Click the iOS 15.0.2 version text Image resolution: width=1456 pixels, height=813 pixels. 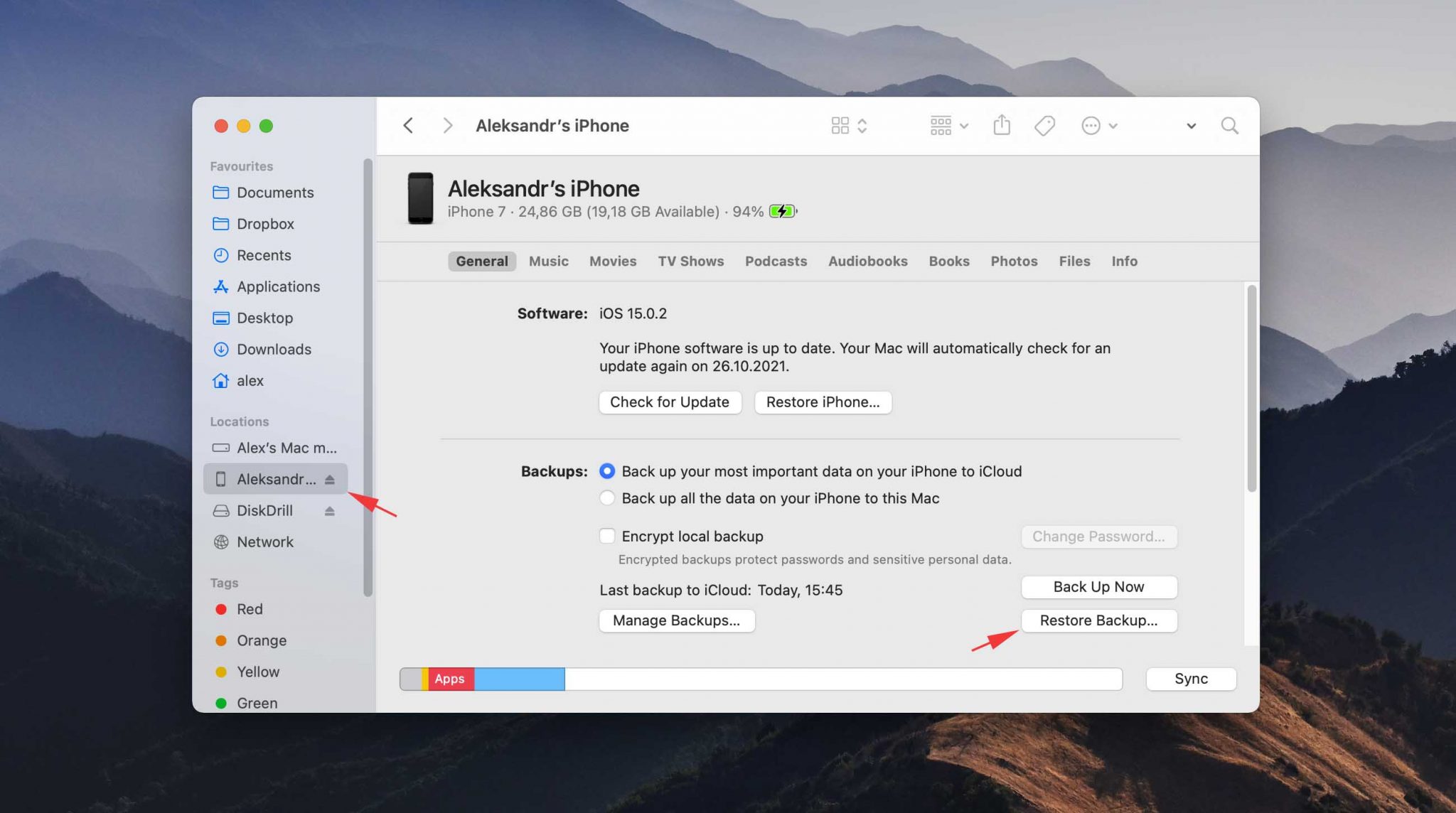pos(633,313)
